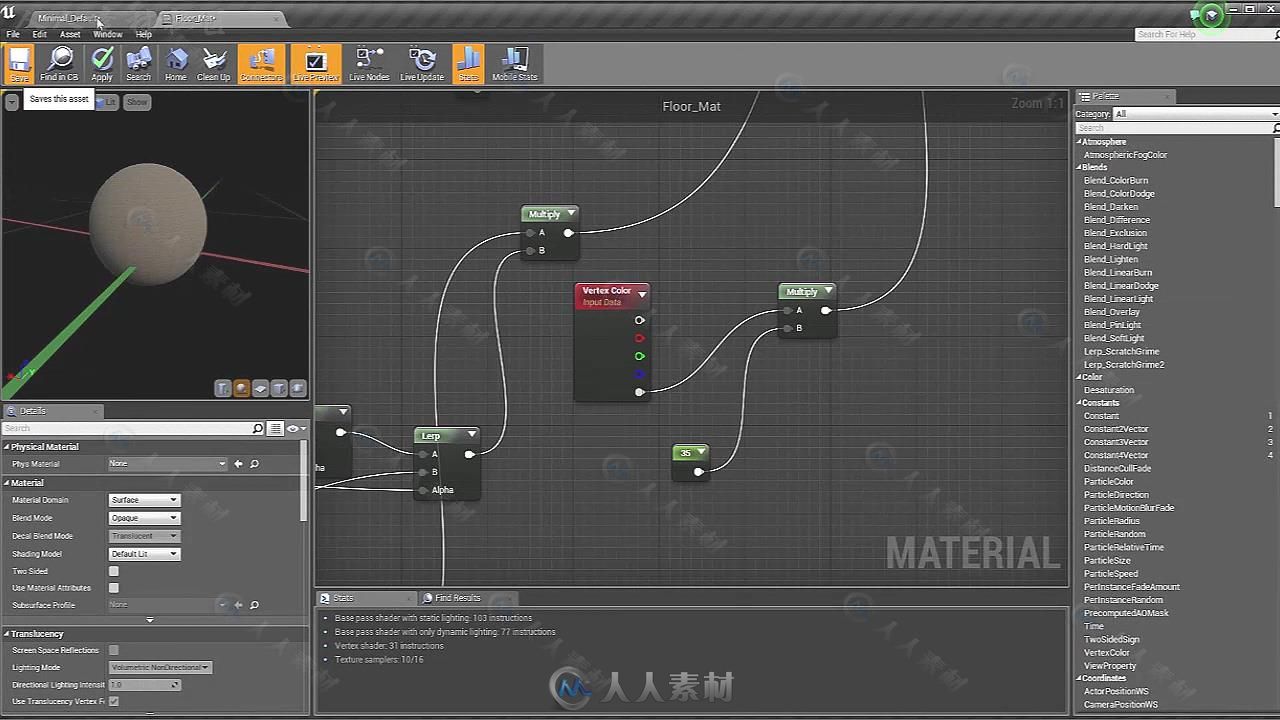Run Clean Up on the graph
Image resolution: width=1280 pixels, height=720 pixels.
click(x=213, y=64)
